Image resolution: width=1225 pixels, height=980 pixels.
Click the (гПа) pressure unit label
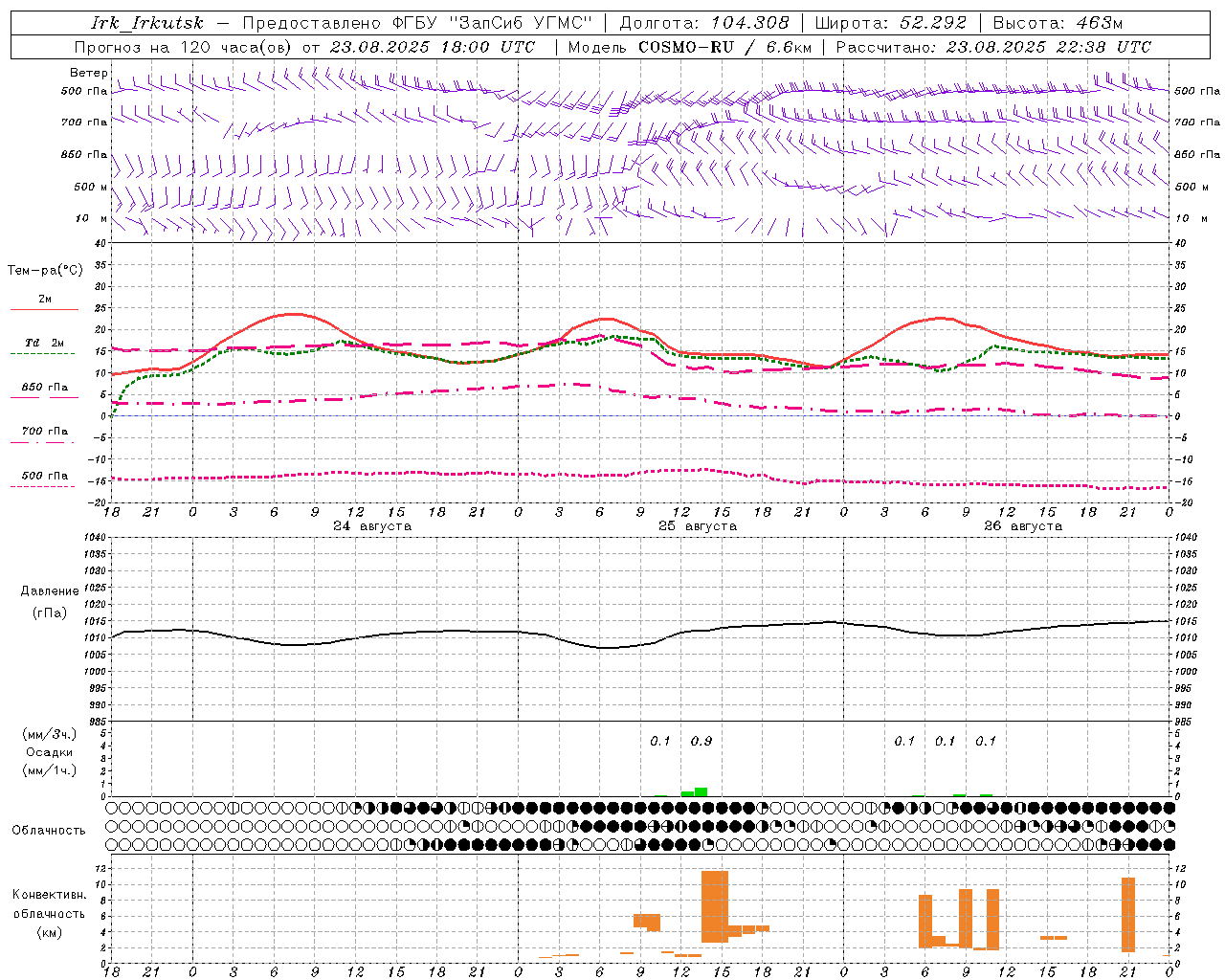click(50, 613)
